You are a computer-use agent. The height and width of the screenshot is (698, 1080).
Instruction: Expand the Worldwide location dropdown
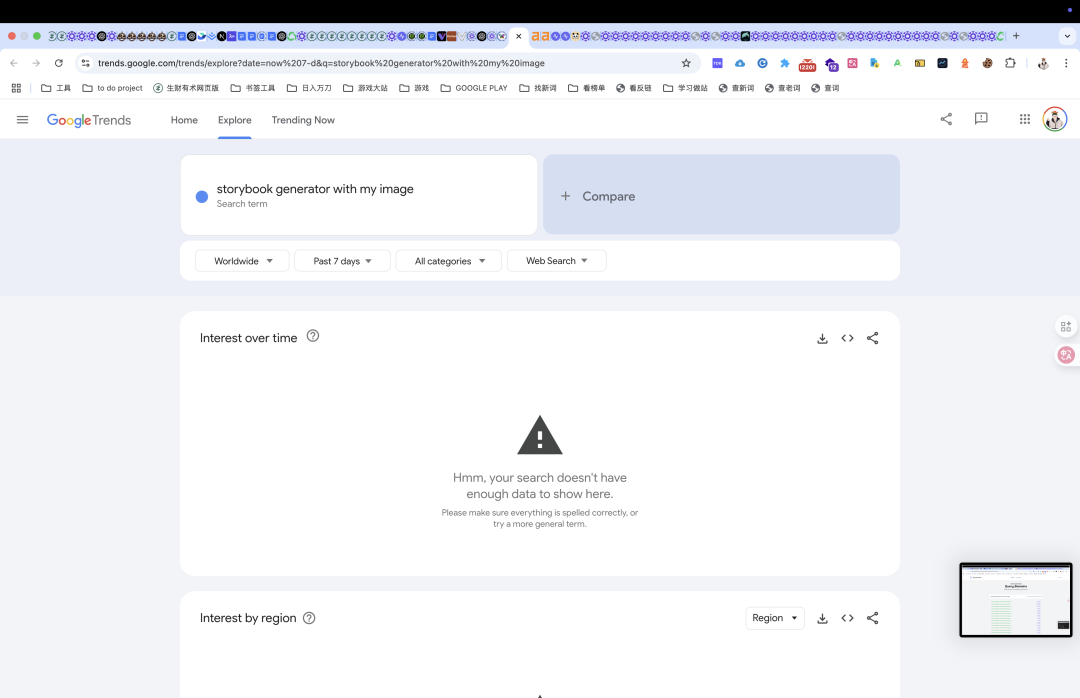(242, 260)
